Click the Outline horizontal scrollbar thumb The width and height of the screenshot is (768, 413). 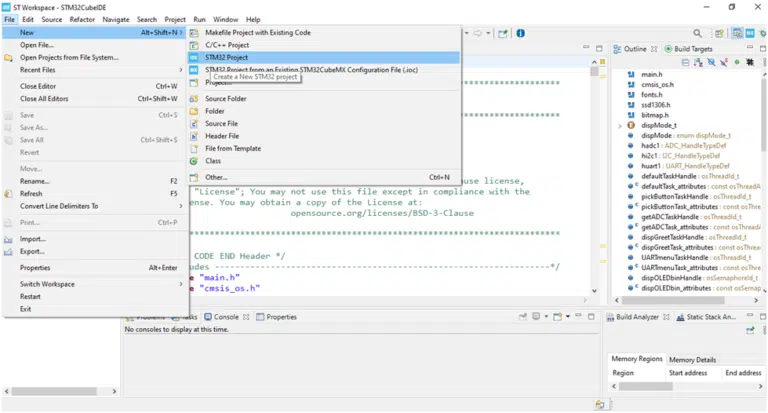click(673, 300)
